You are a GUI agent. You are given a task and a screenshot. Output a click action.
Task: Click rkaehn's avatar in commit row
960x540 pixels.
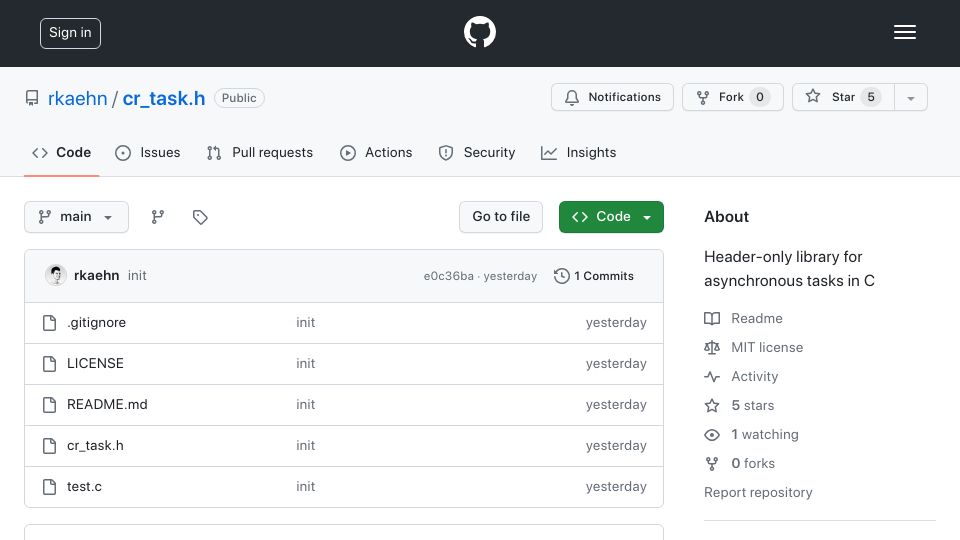tap(56, 276)
